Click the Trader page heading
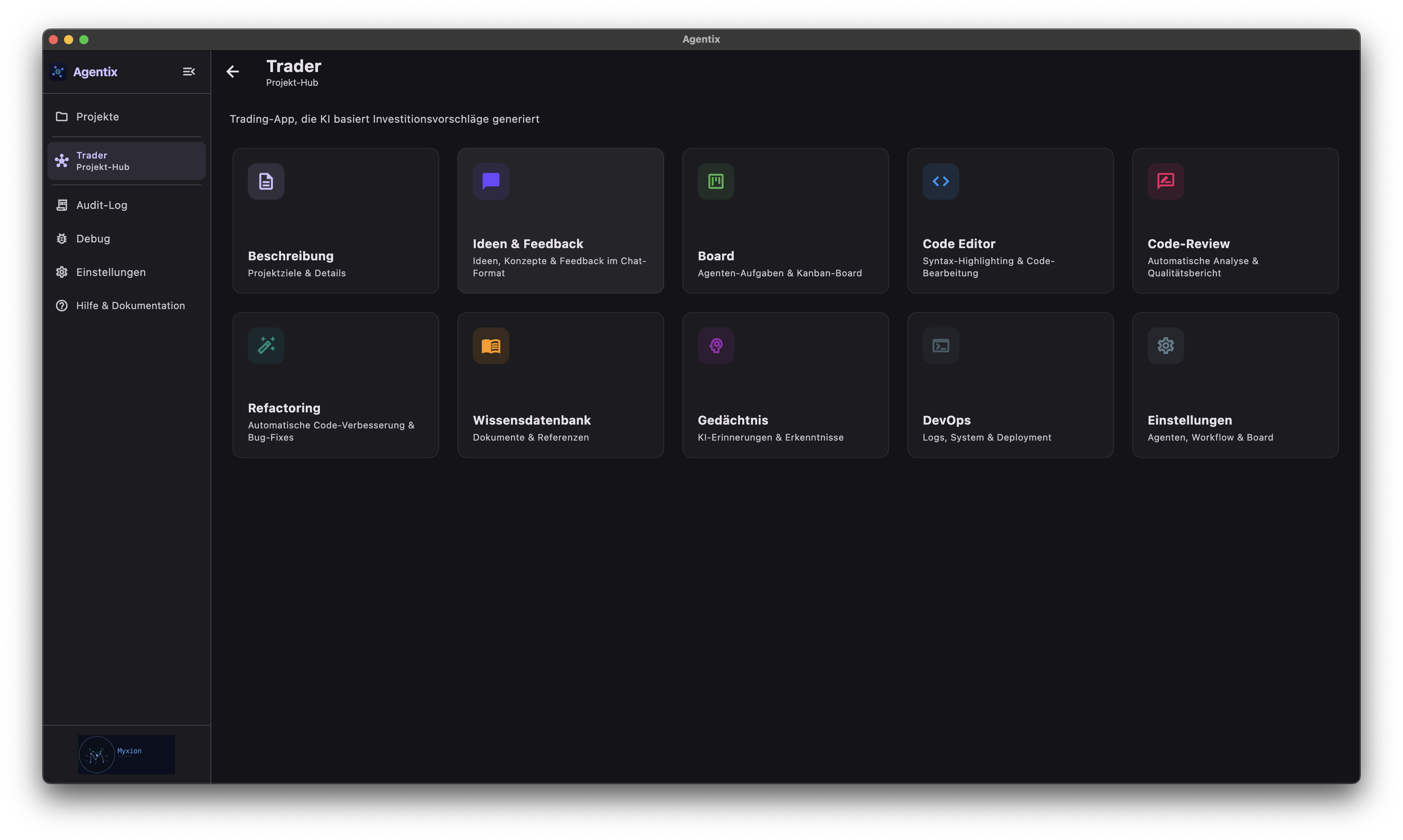This screenshot has width=1403, height=840. click(293, 66)
